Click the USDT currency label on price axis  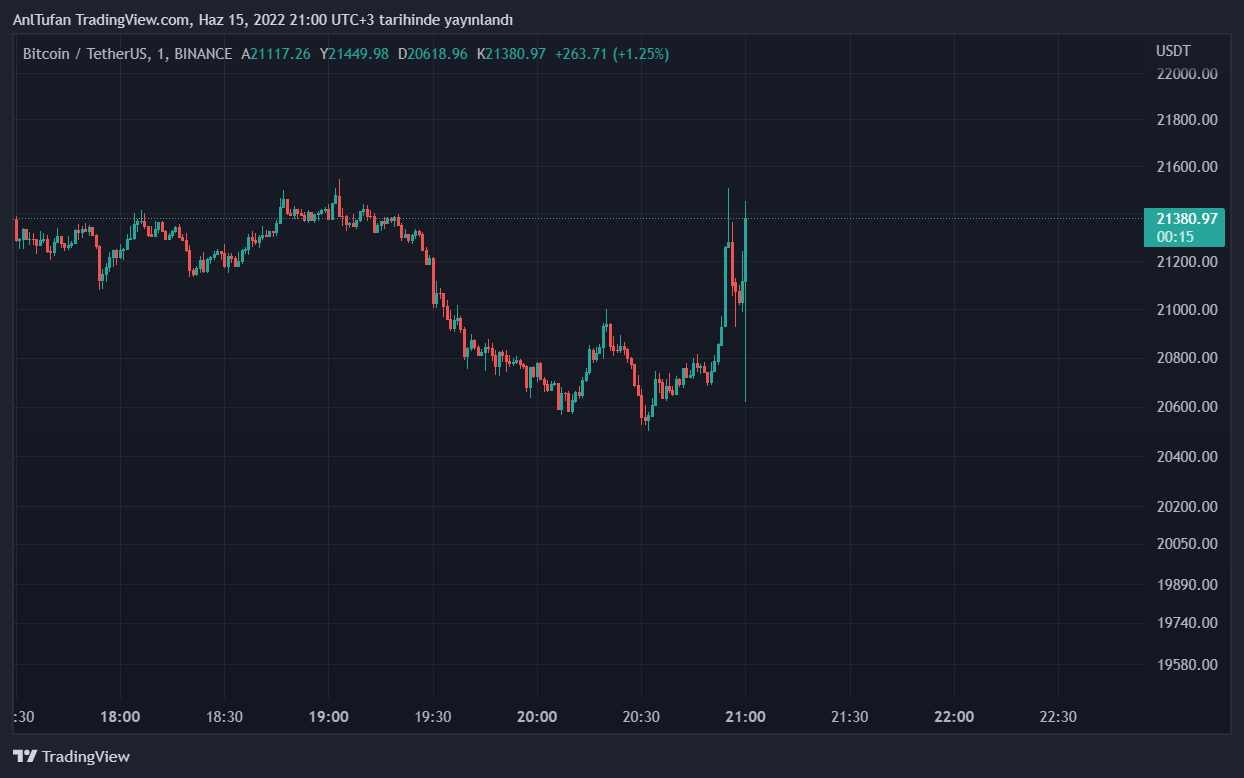click(x=1173, y=51)
